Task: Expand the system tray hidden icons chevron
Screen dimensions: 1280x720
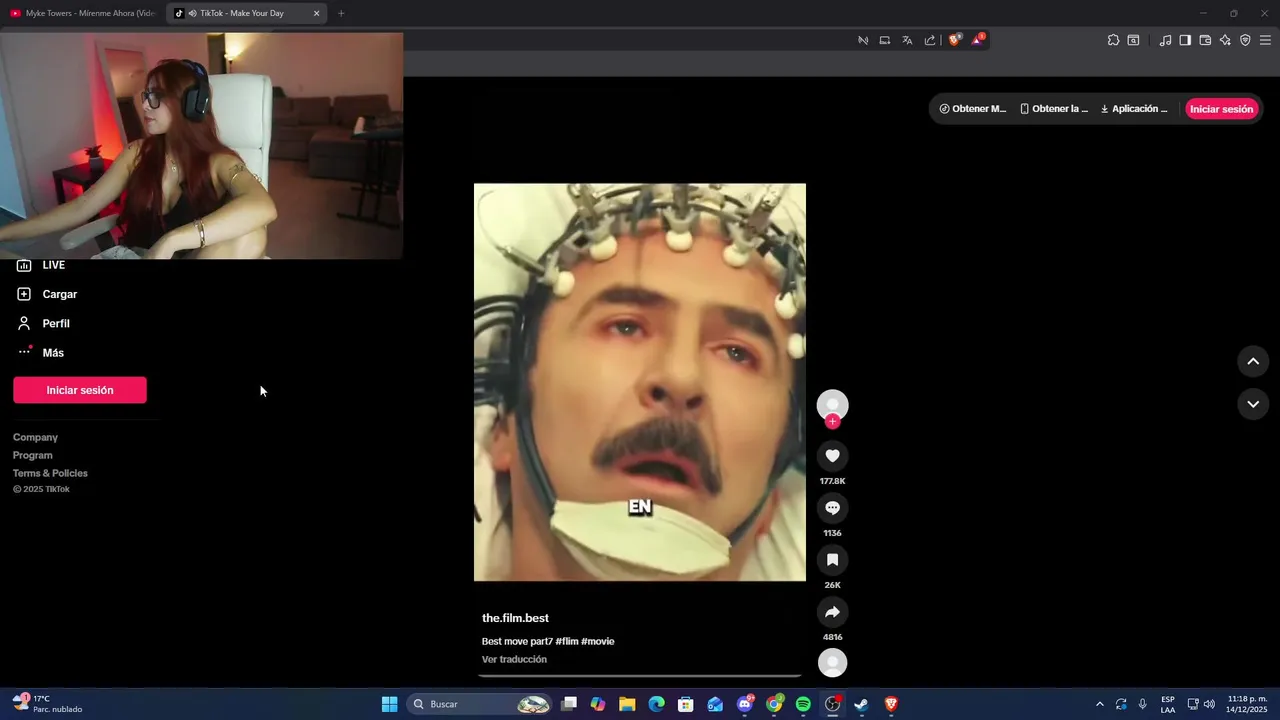Action: [x=1100, y=704]
